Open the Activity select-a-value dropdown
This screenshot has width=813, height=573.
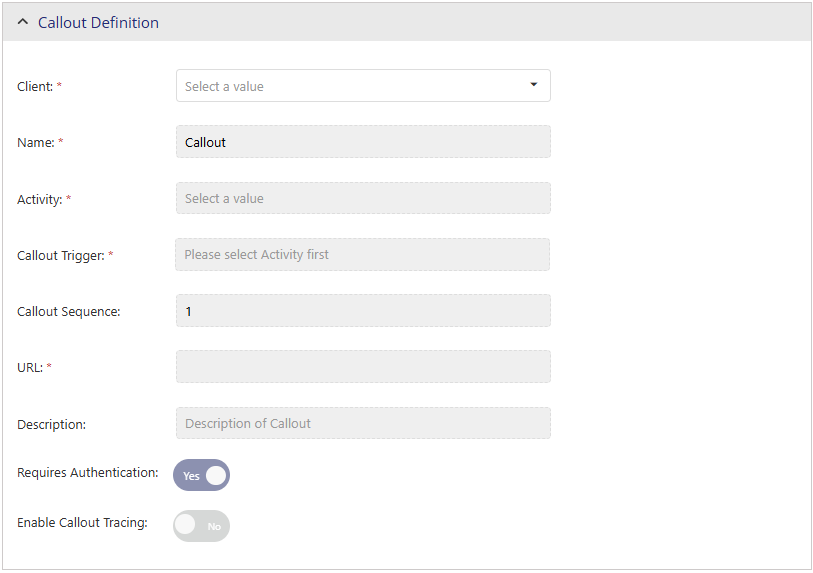(x=363, y=198)
